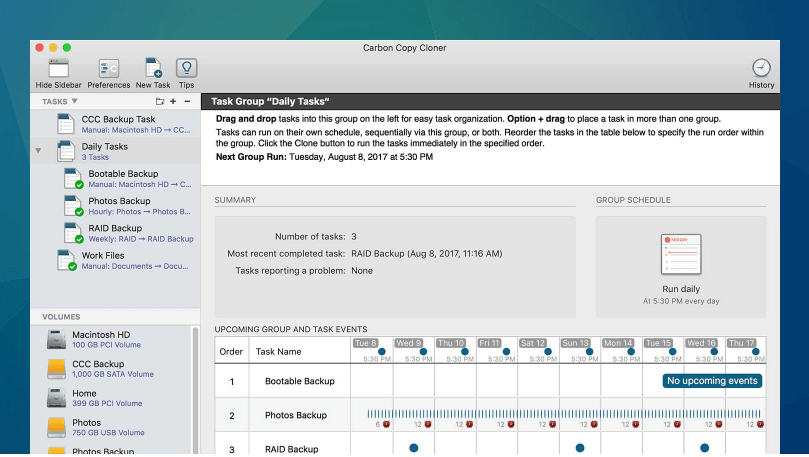Click the Home drive icon

coord(56,398)
